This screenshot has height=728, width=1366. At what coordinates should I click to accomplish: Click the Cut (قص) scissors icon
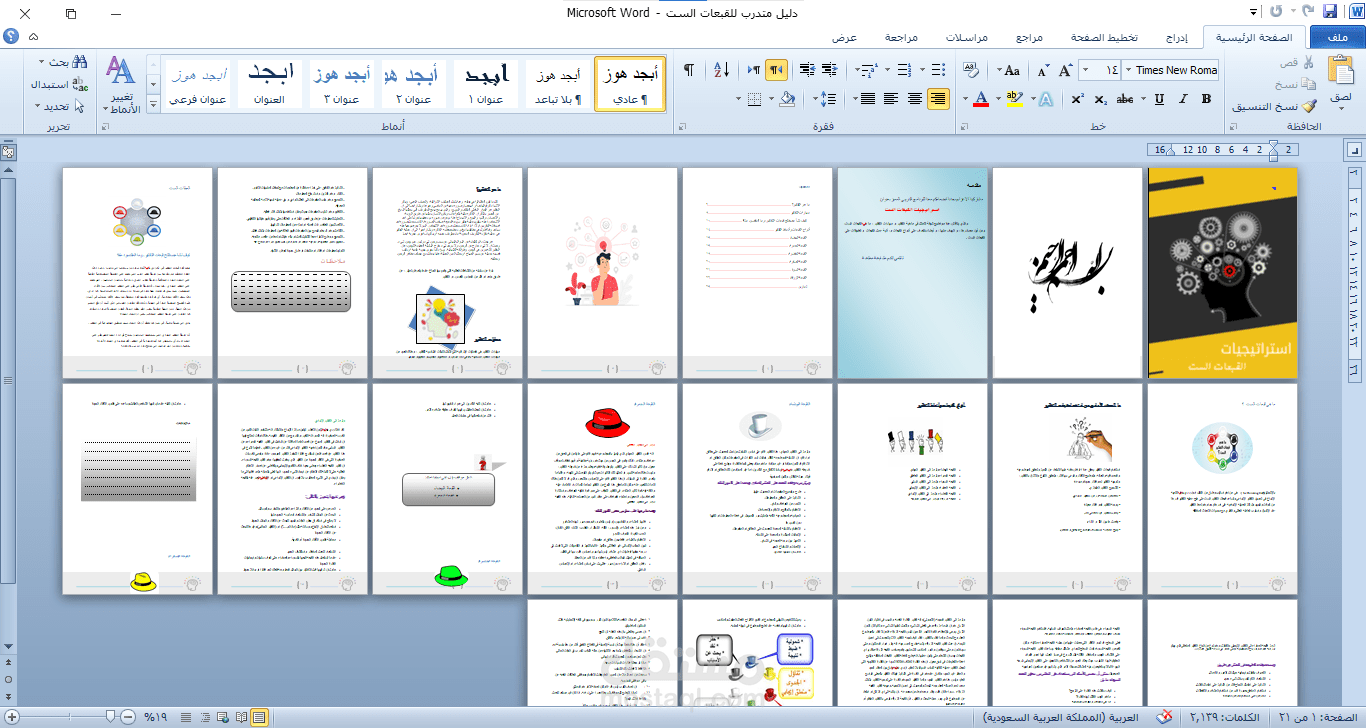1309,63
